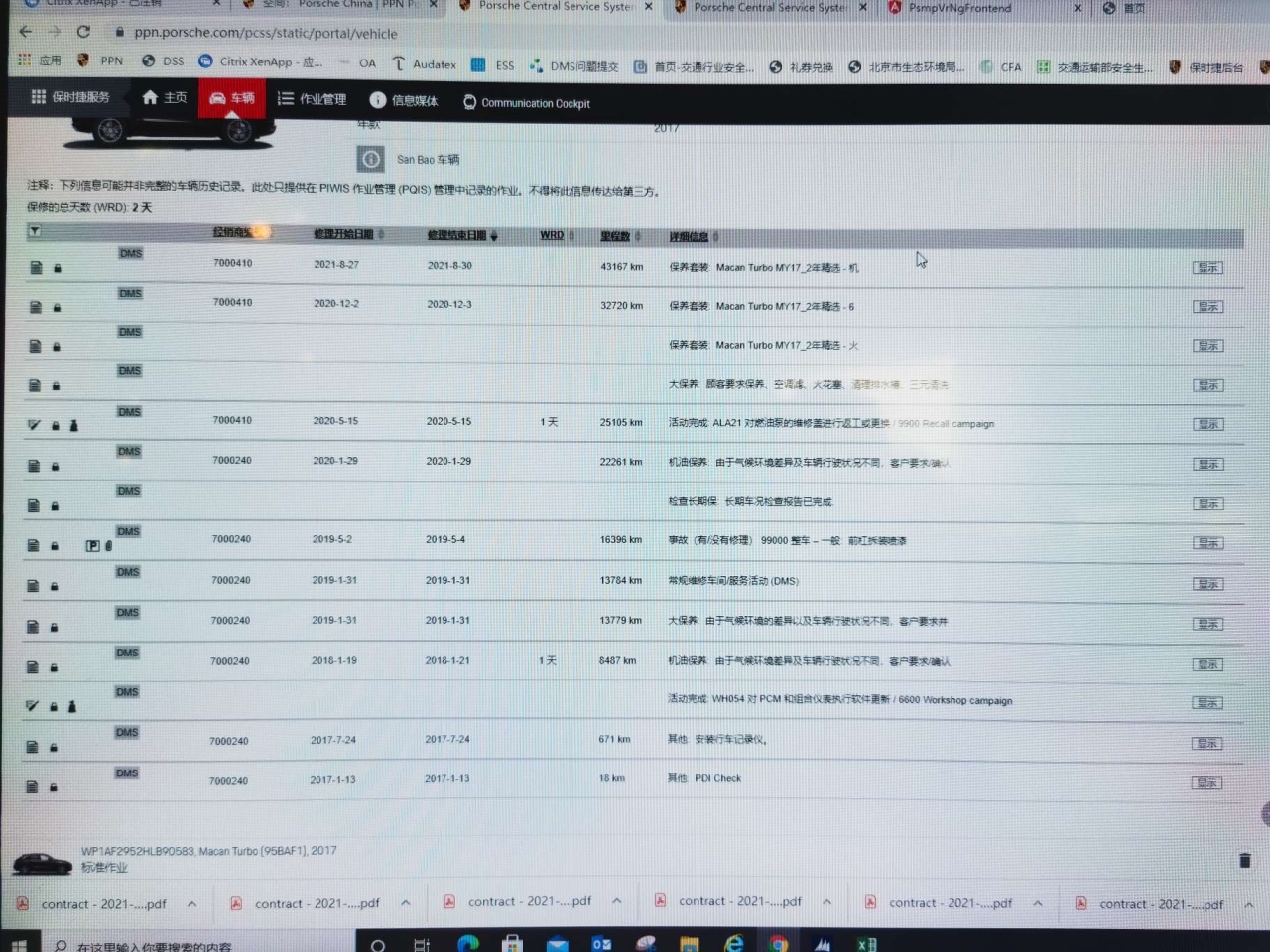The width and height of the screenshot is (1270, 952).
Task: Open the 礼券兑换 bookmark
Action: (801, 67)
